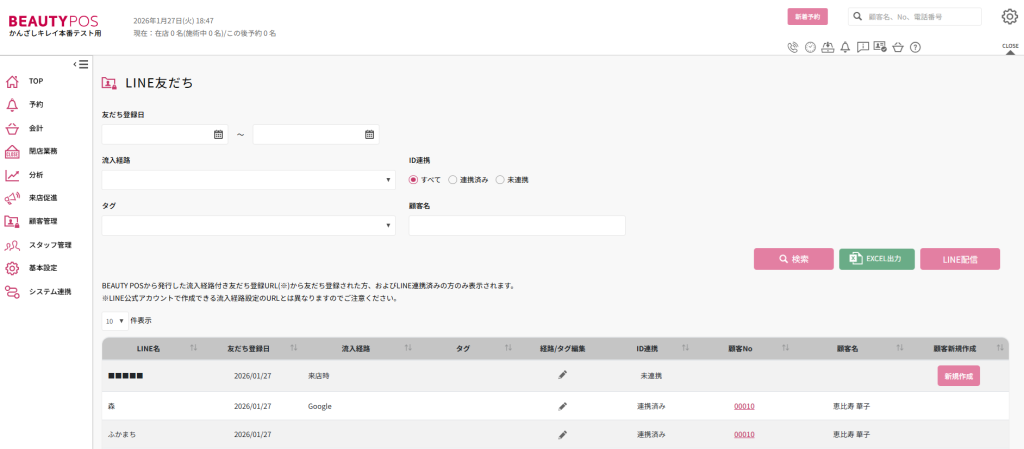Viewport: 1024px width, 449px height.
Task: Click the 顧客名 input field
Action: pos(517,226)
